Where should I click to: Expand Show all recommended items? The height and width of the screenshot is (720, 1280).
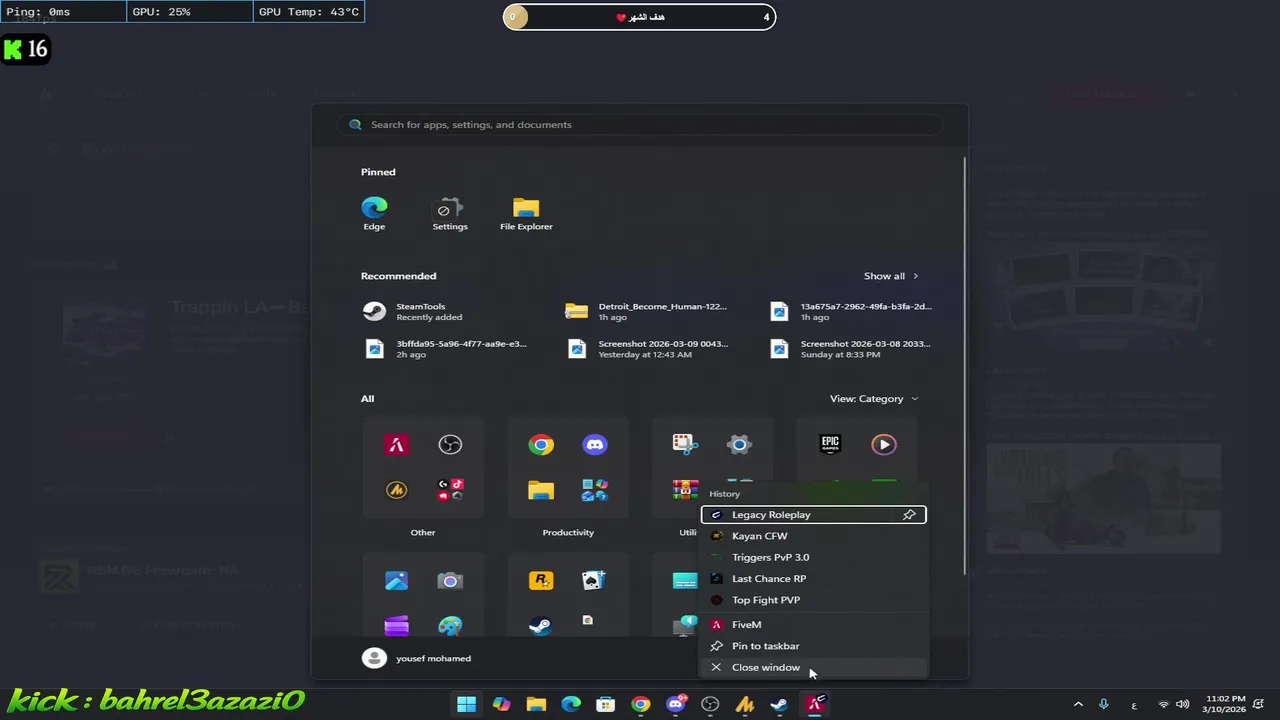click(x=891, y=276)
